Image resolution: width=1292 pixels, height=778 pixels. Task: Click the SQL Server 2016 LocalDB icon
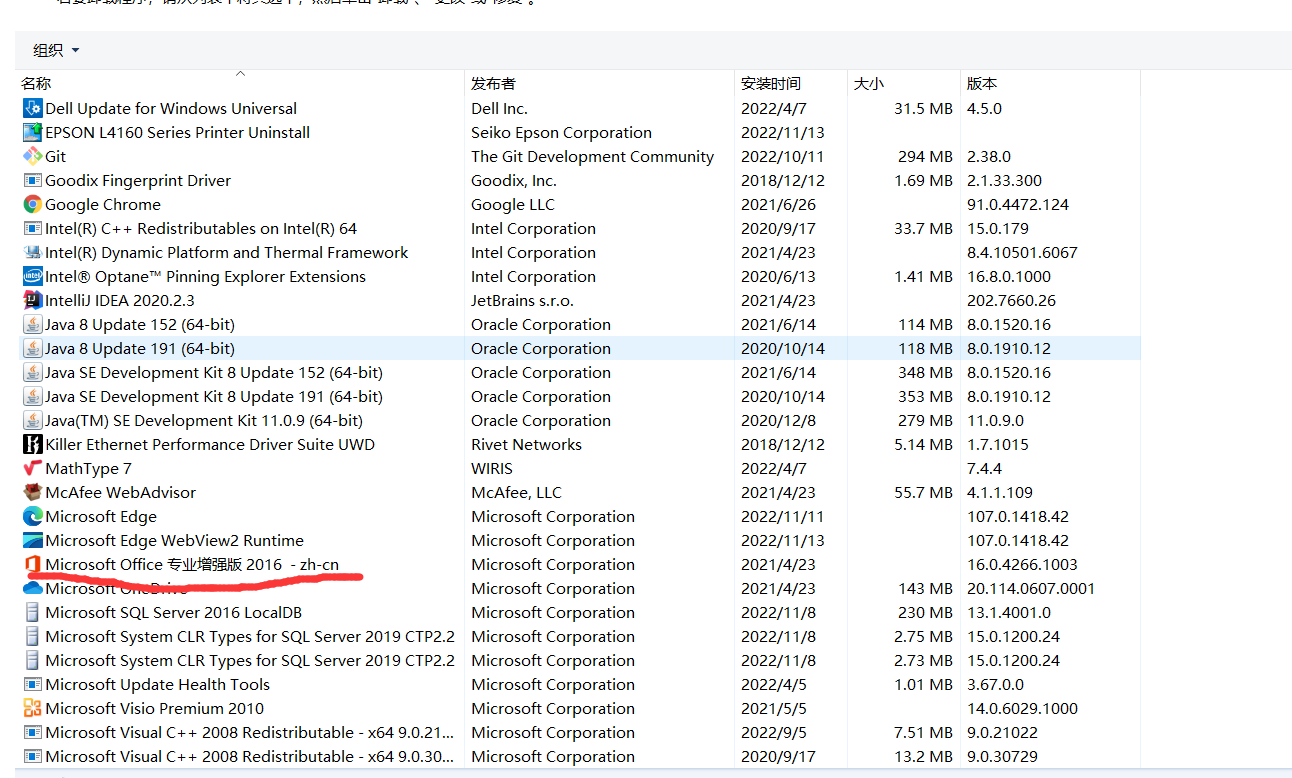[32, 612]
